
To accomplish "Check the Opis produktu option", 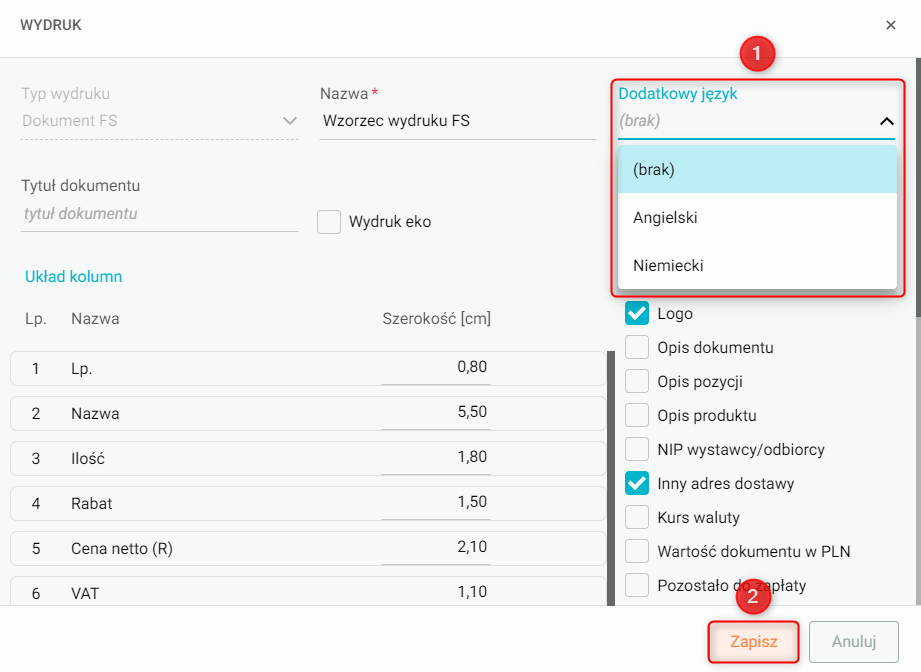I will pos(637,416).
